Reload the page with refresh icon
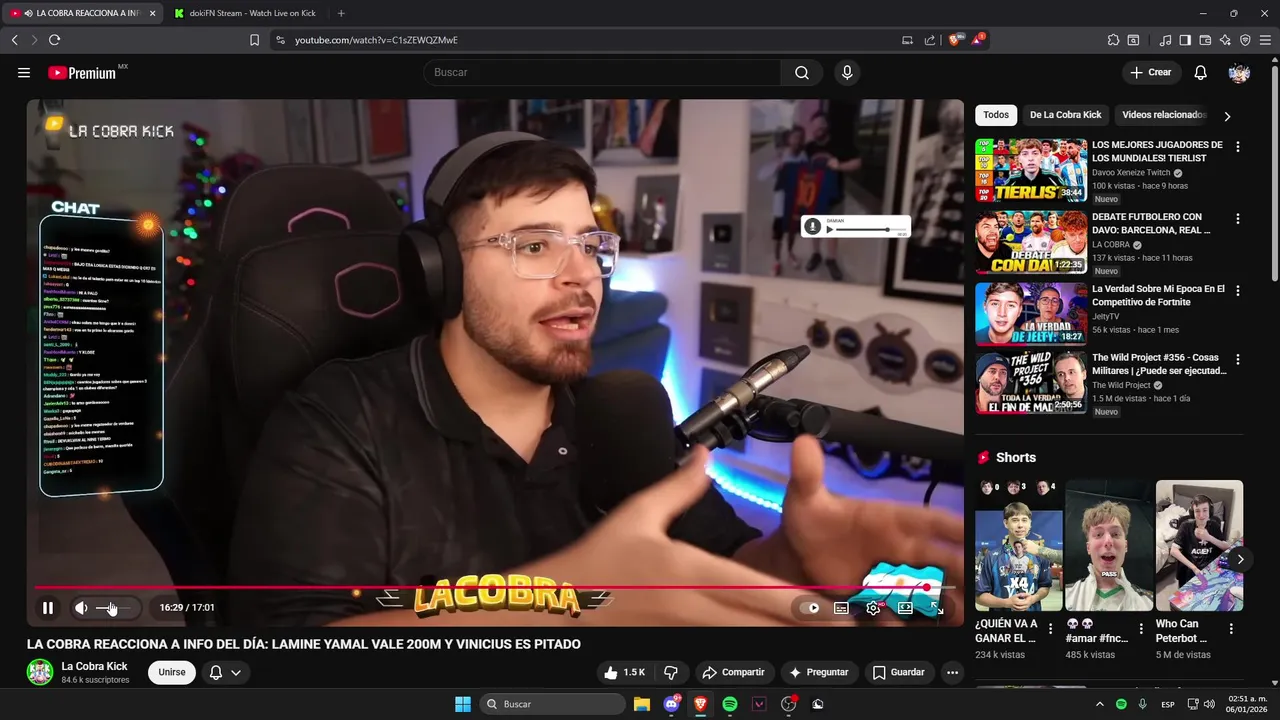The image size is (1280, 720). point(54,40)
